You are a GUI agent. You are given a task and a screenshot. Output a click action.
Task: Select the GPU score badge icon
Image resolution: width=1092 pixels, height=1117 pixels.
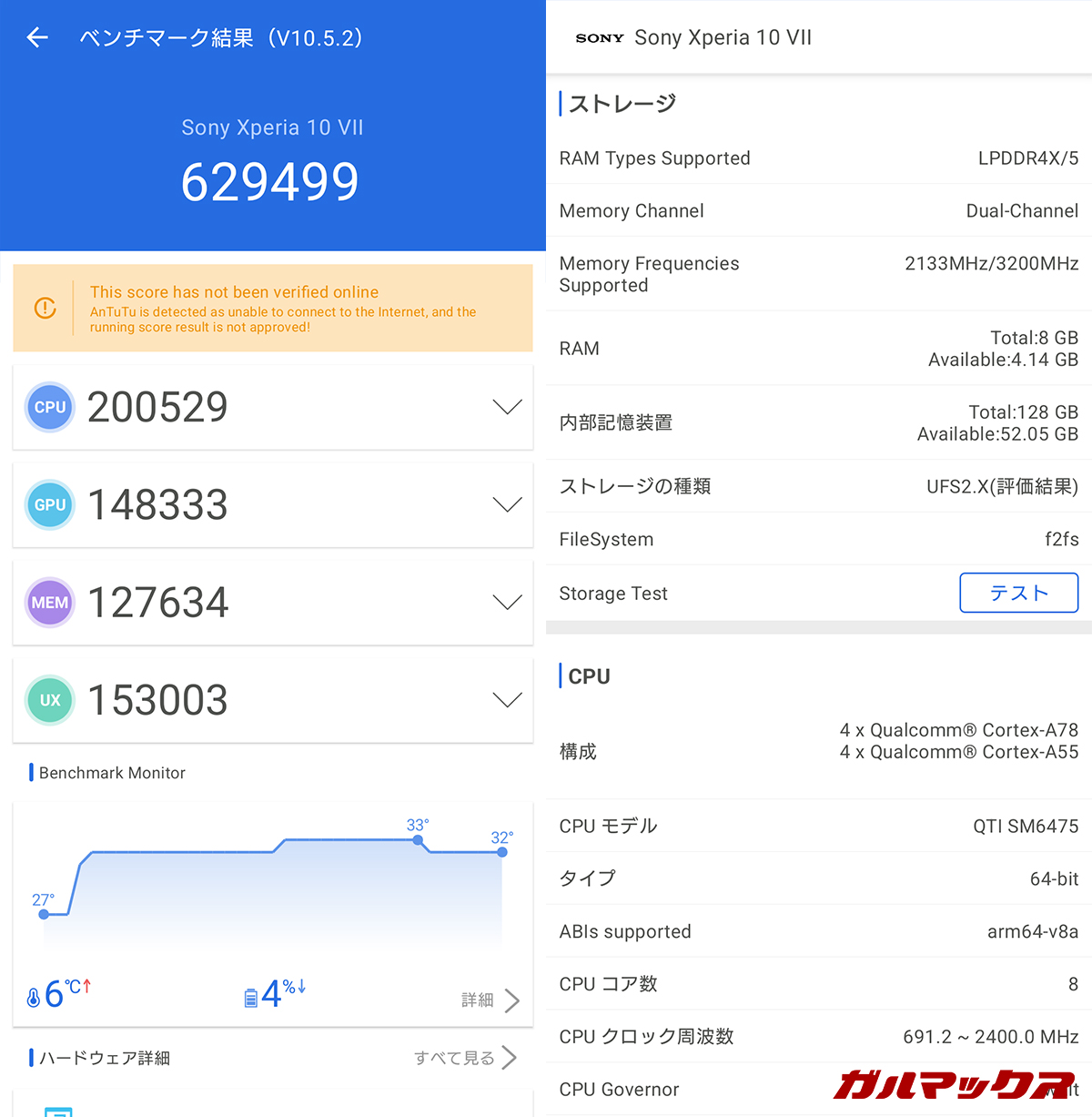[x=49, y=504]
